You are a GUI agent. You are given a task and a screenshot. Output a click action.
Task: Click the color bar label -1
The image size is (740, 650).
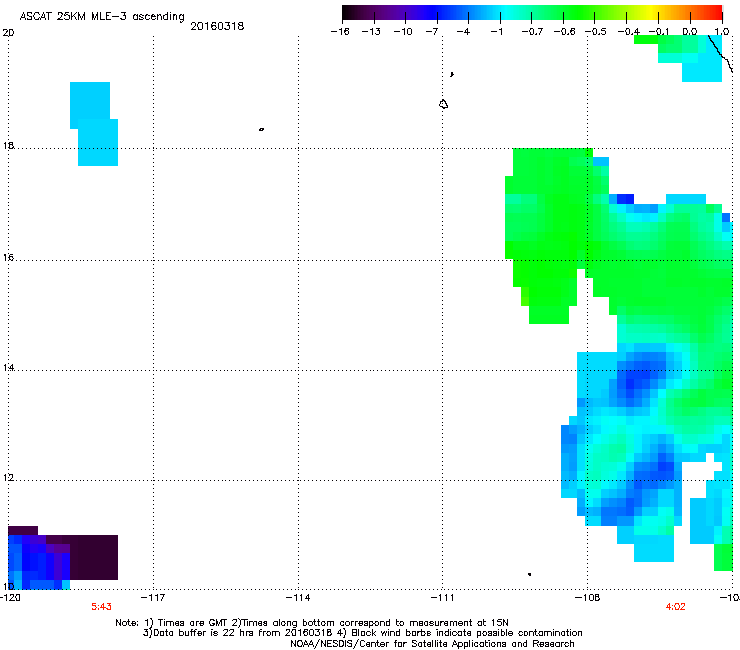coord(496,32)
